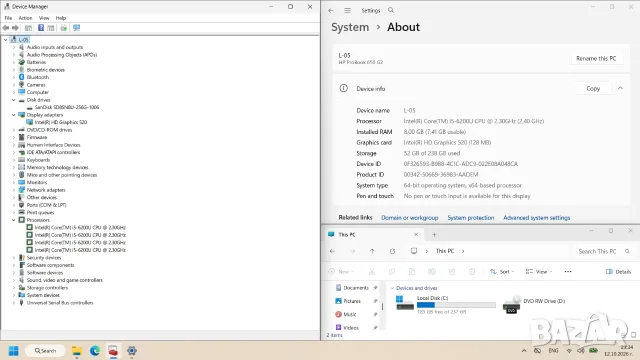Expand Universal Serial Bus controllers
The width and height of the screenshot is (640, 360).
pyautogui.click(x=13, y=303)
